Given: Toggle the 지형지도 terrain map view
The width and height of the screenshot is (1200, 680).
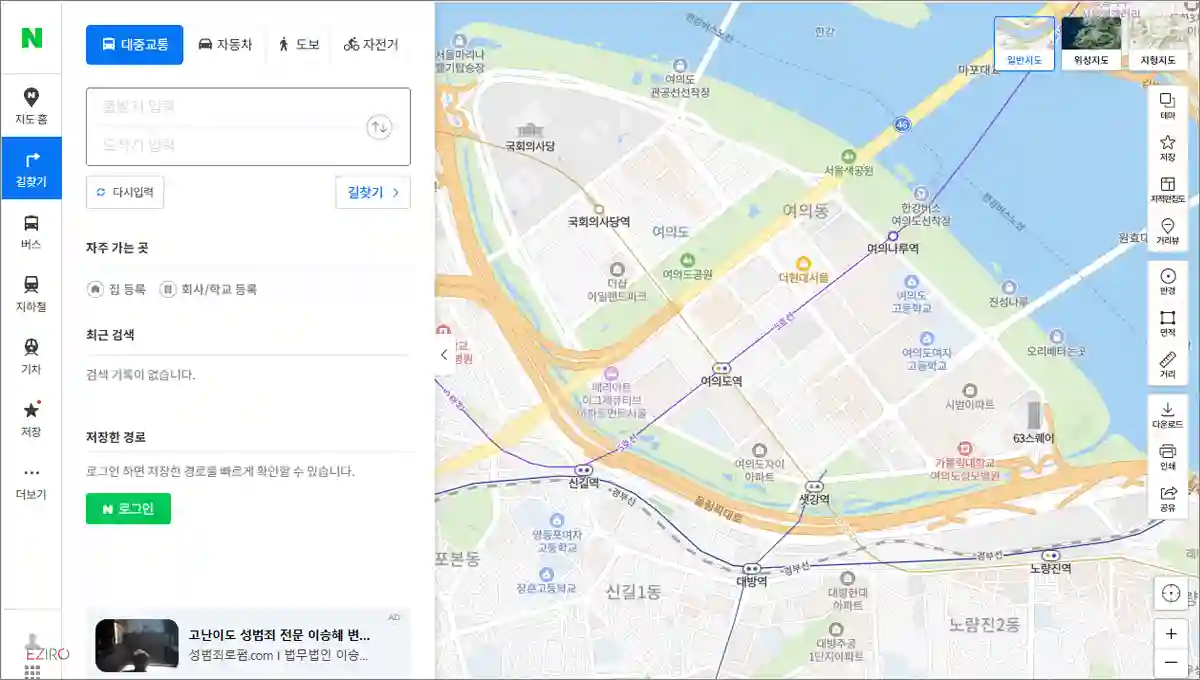Looking at the screenshot, I should click(x=1156, y=40).
